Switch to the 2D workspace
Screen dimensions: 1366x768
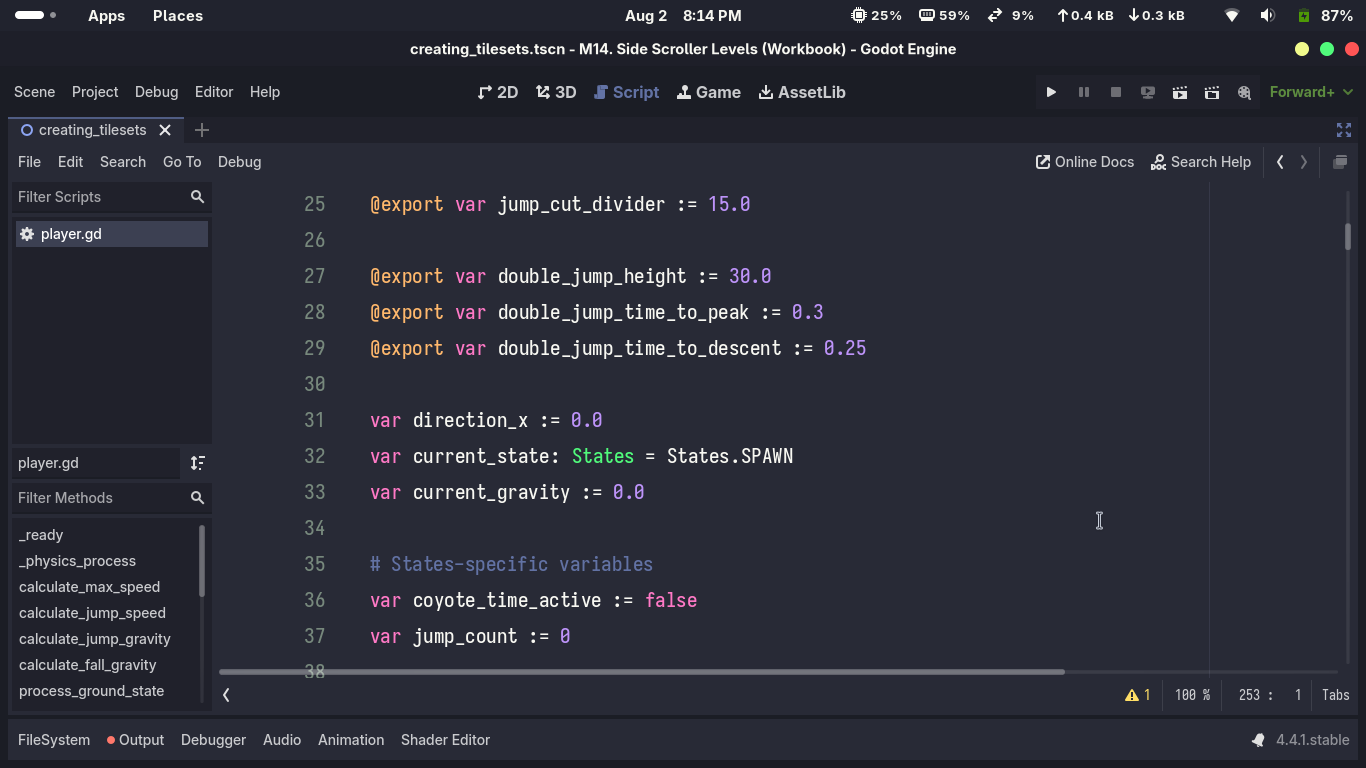click(498, 92)
